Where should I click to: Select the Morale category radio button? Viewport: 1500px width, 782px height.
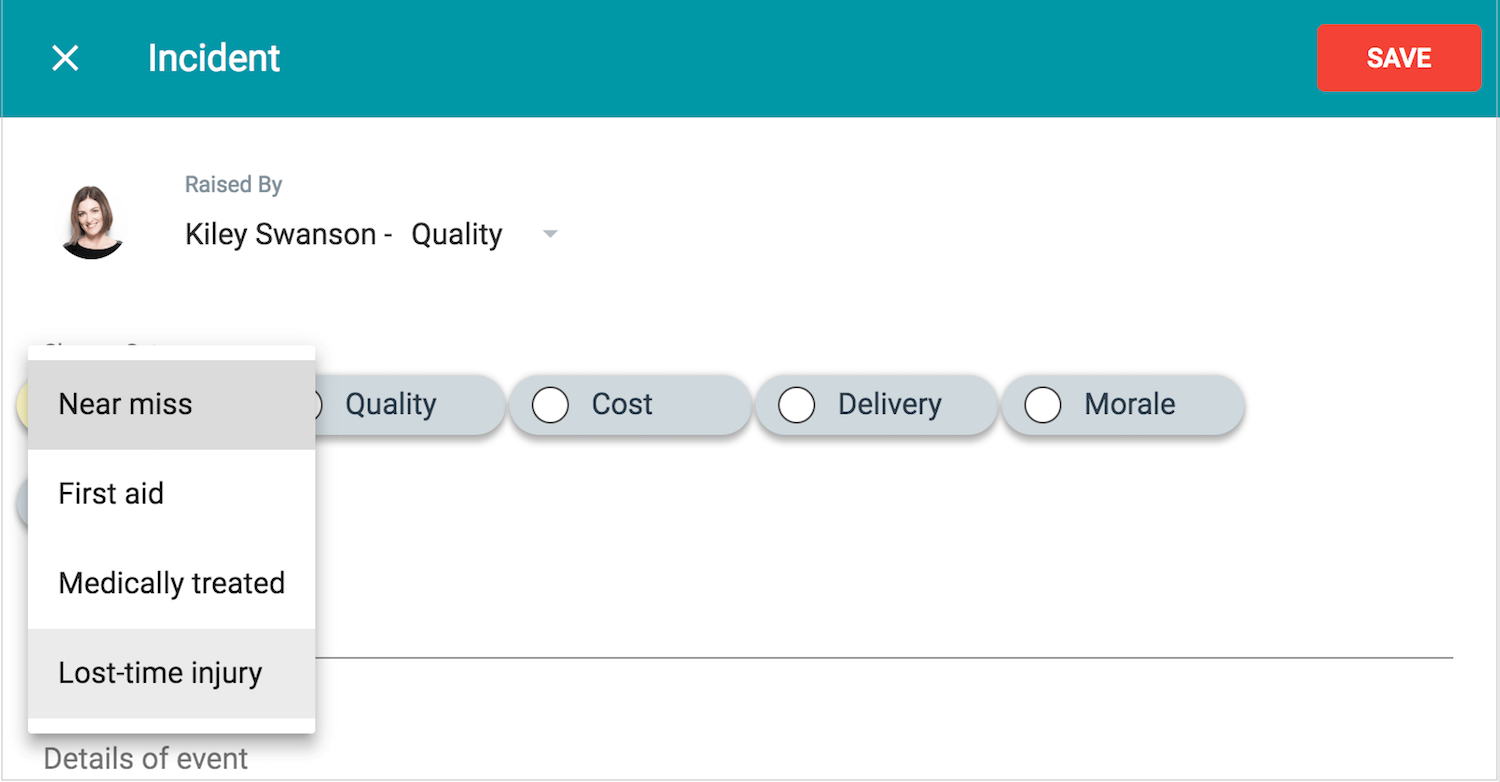(1042, 405)
